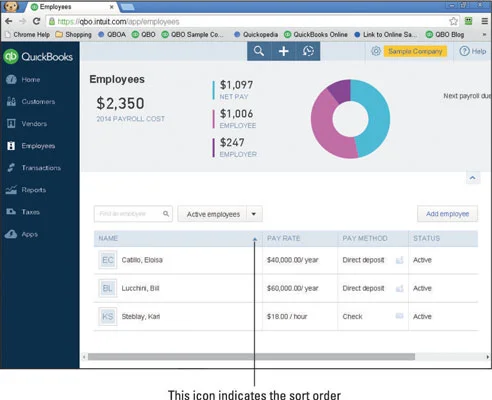This screenshot has width=492, height=400.
Task: Click the $18.00 / hour cell
Action: click(x=287, y=316)
